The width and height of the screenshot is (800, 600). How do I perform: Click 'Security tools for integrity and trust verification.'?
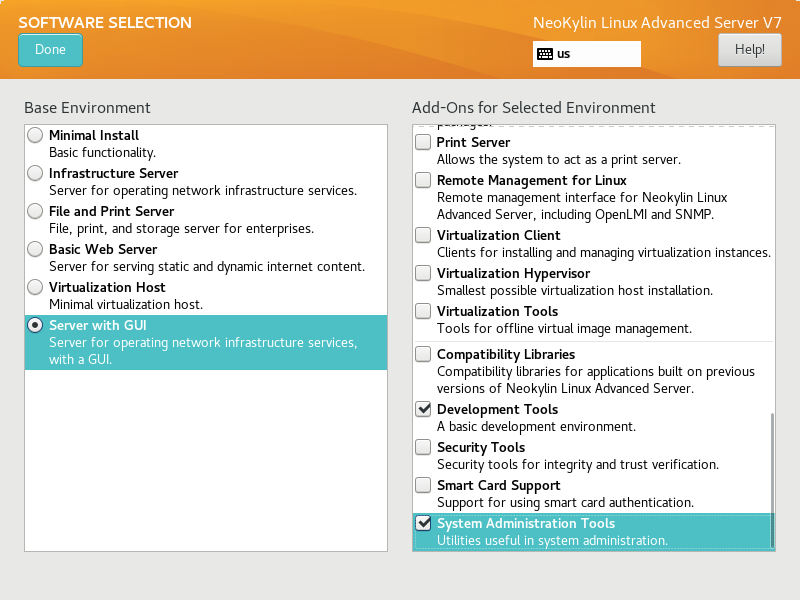coord(578,465)
